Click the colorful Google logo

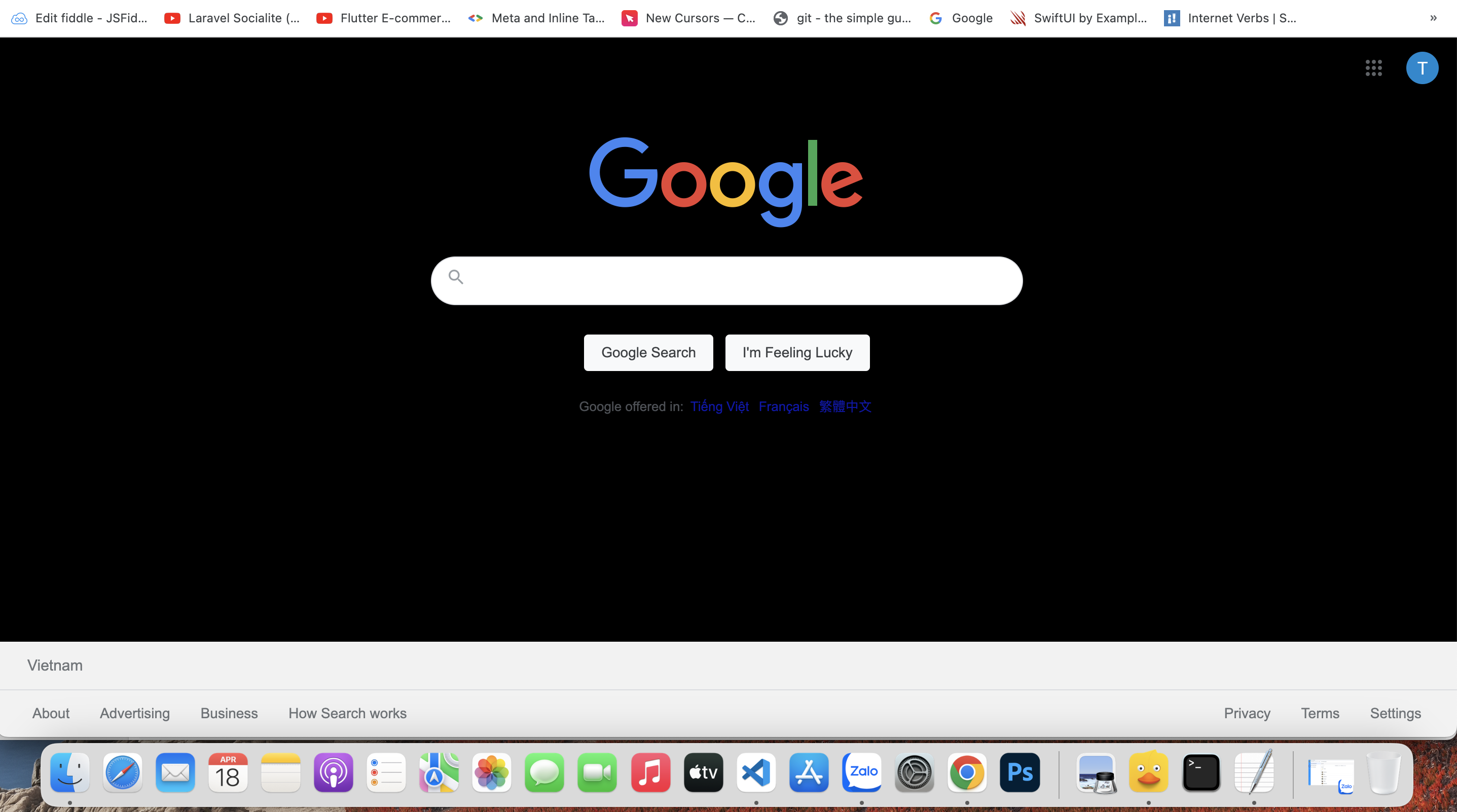pyautogui.click(x=725, y=181)
